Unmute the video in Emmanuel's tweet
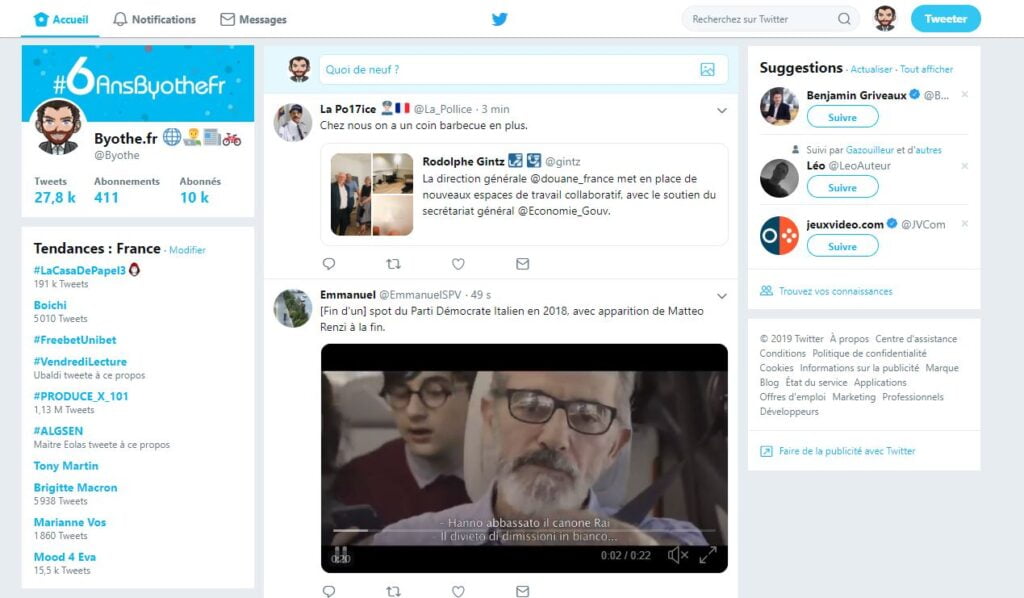 678,555
